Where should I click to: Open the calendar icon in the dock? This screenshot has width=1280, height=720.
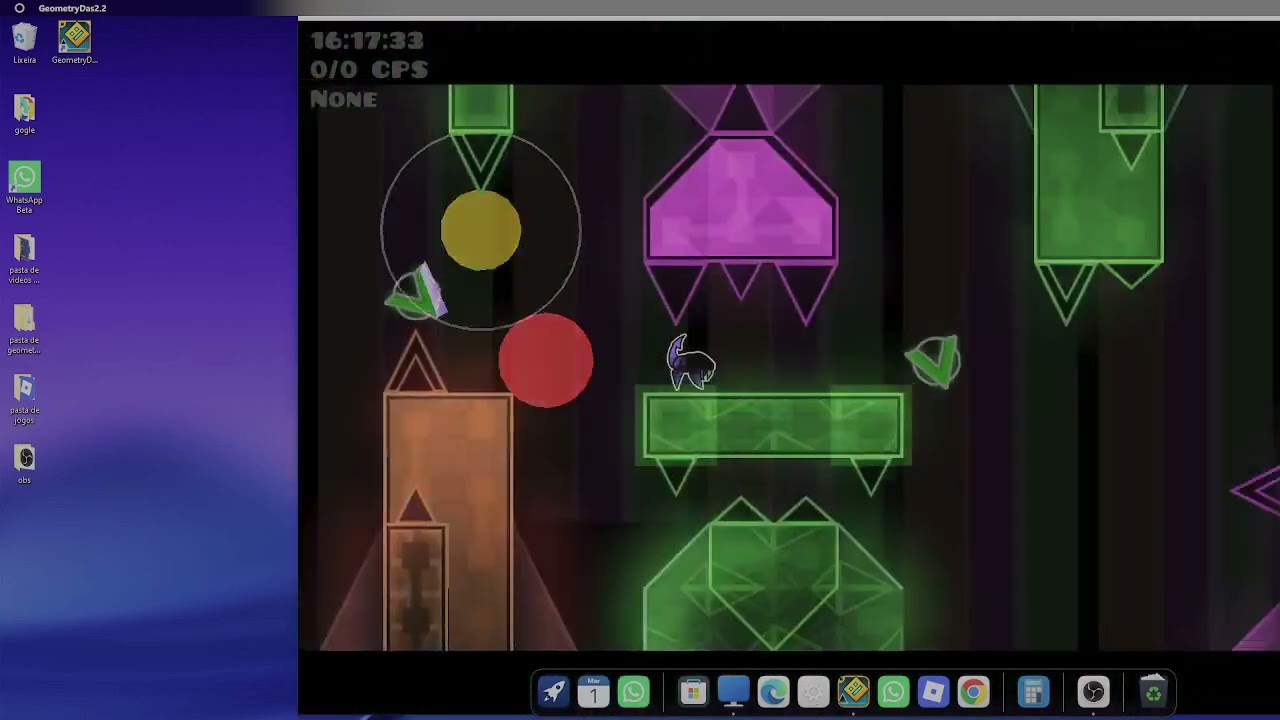click(594, 692)
